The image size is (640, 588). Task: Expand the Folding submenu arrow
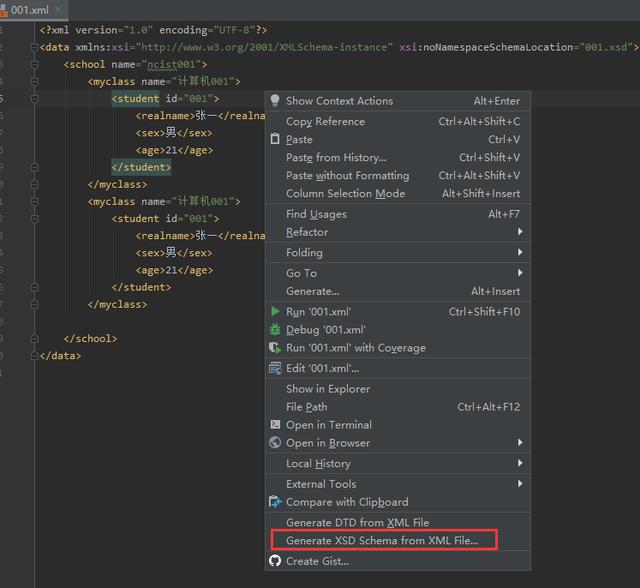pos(520,252)
